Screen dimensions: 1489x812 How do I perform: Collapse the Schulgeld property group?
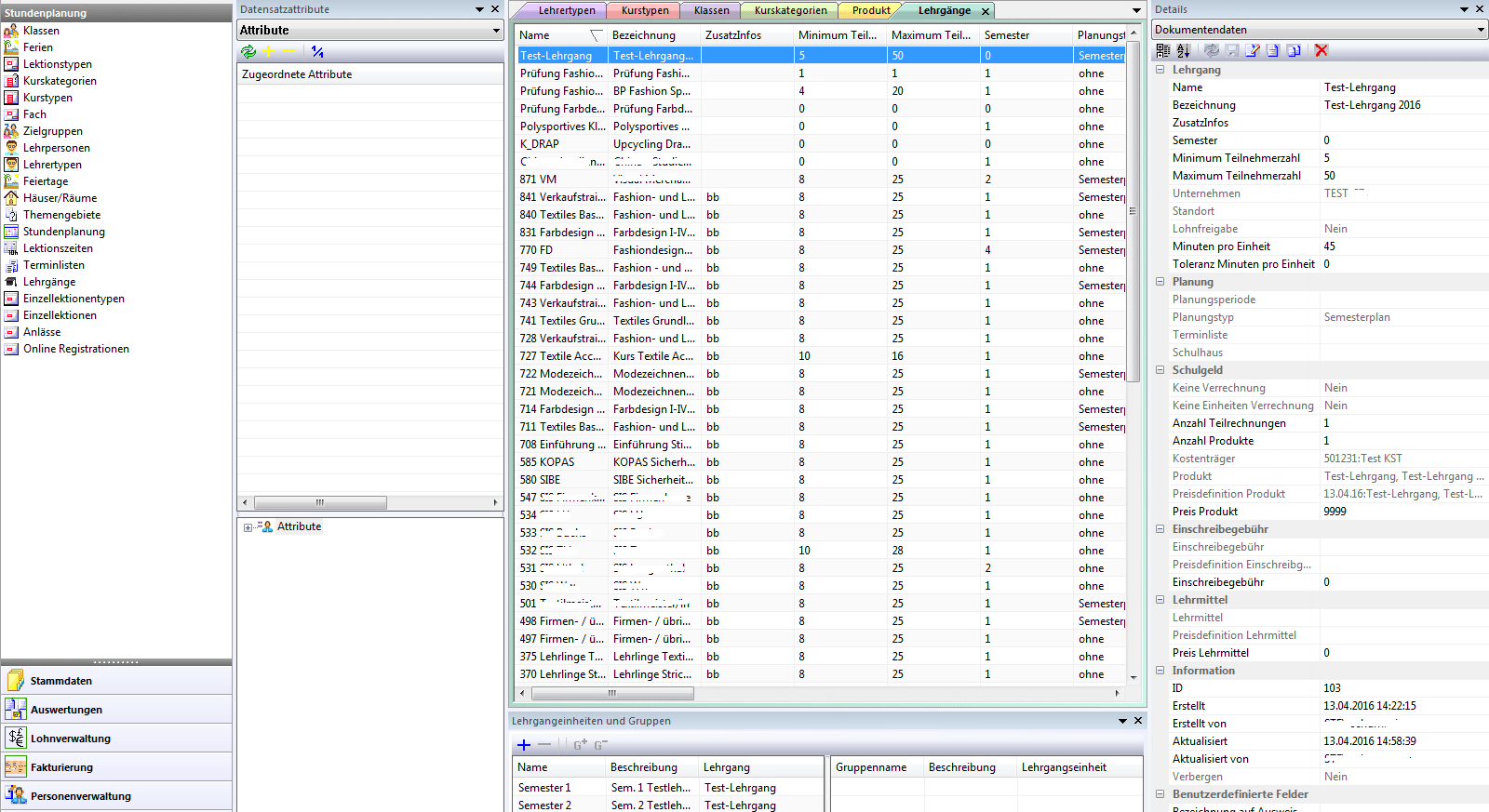coord(1160,370)
